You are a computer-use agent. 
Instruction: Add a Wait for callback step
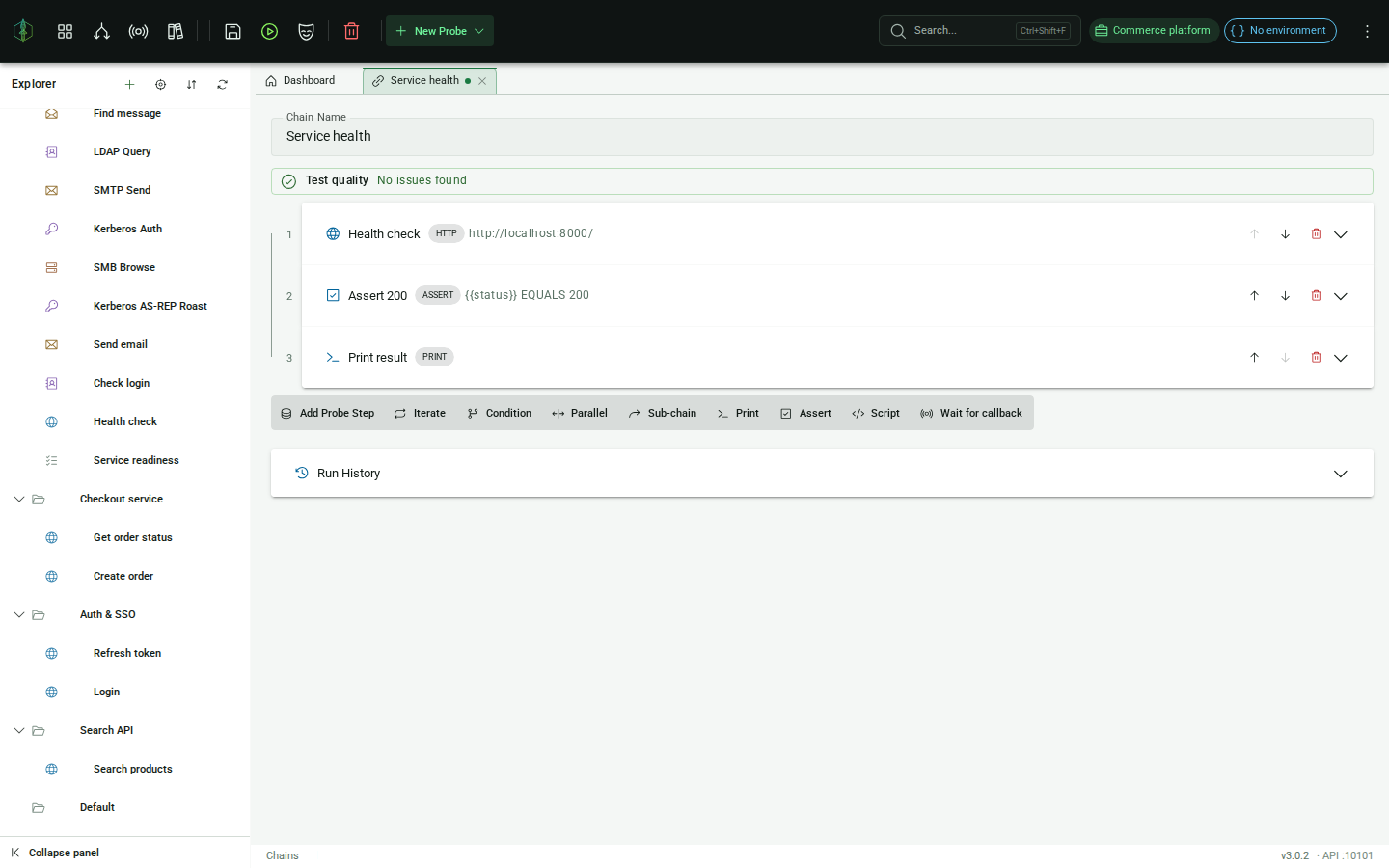pos(971,413)
